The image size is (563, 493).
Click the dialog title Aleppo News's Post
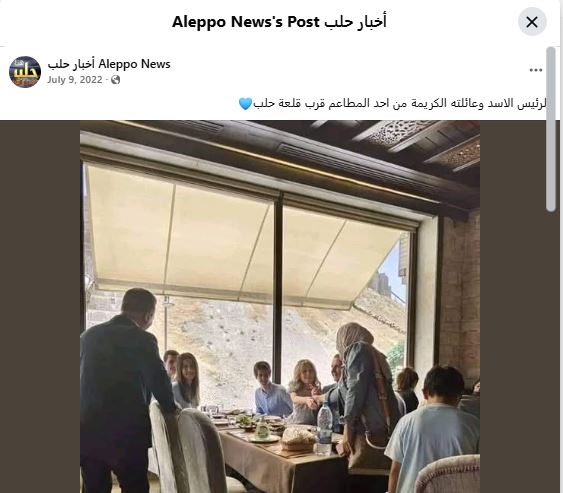click(x=279, y=22)
